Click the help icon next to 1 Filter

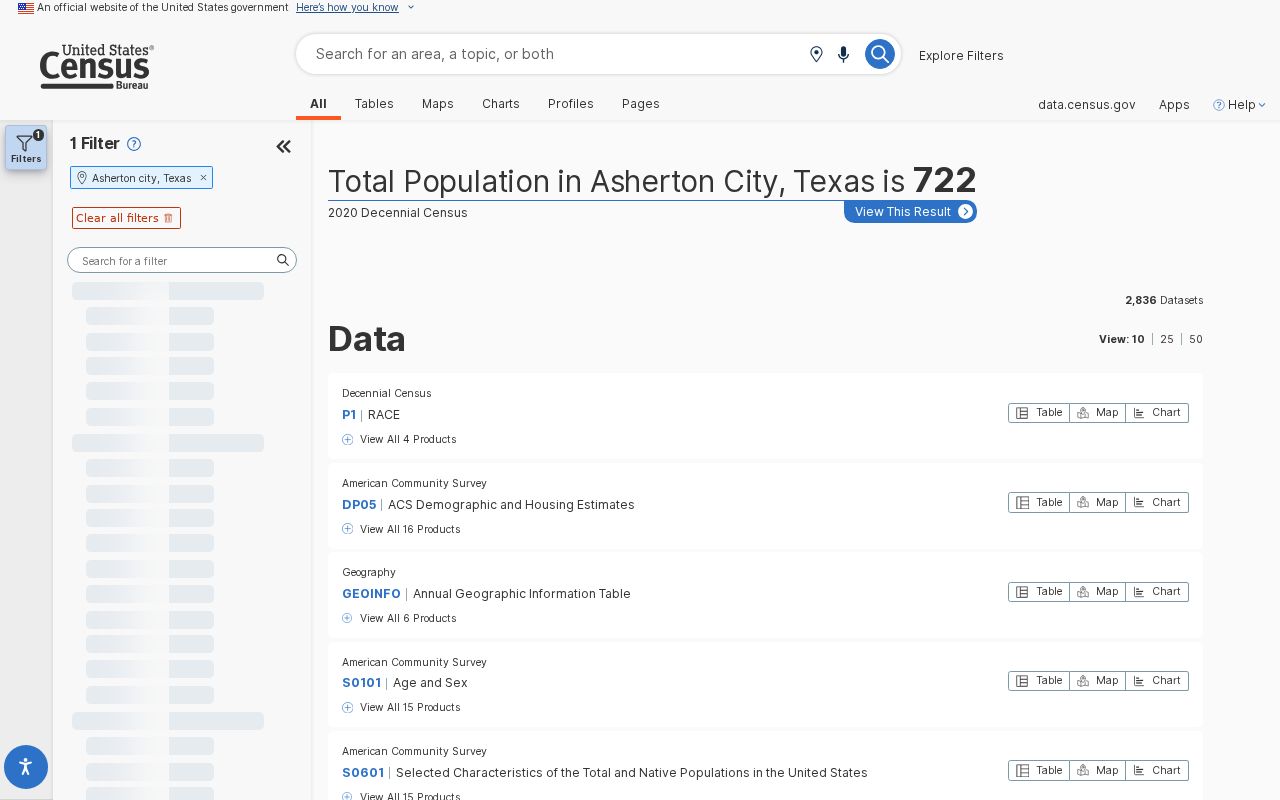(x=134, y=144)
